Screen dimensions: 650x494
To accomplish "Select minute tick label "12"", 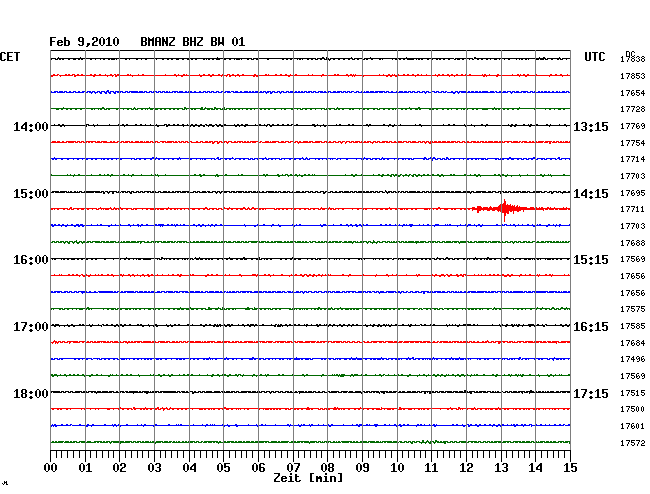I will [466, 468].
